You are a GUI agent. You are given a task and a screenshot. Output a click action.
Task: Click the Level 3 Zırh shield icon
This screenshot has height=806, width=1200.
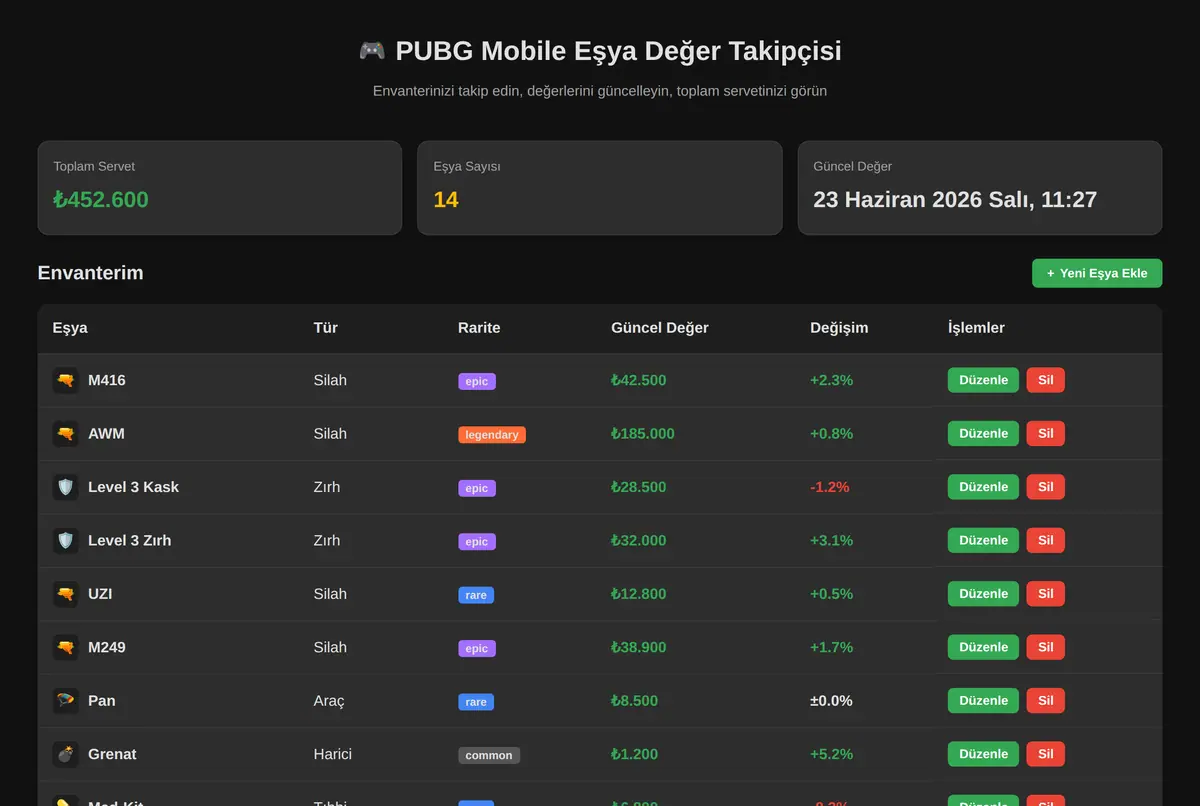click(65, 540)
